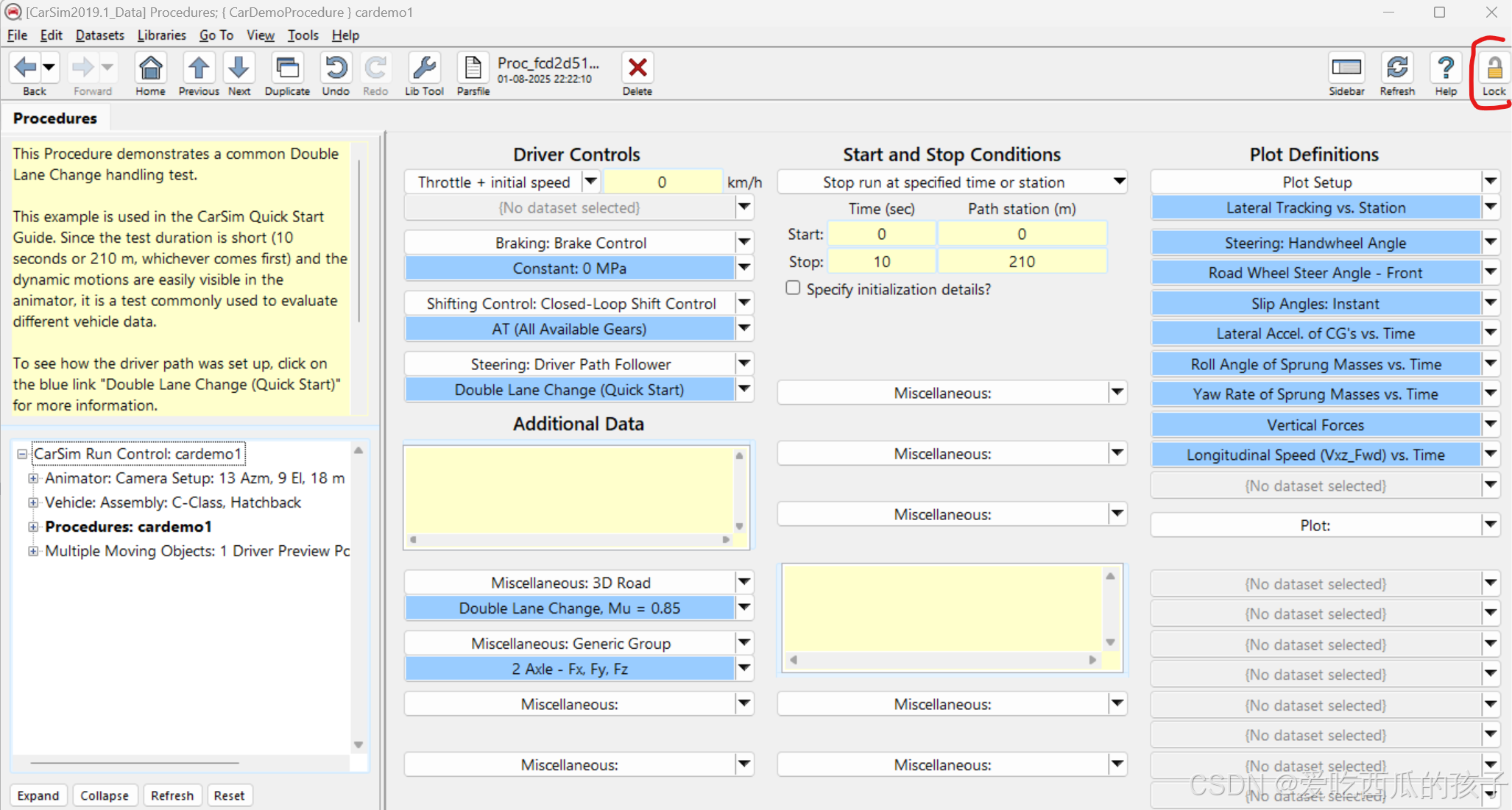The width and height of the screenshot is (1512, 810).
Task: Click the Stop path station field 210
Action: pyautogui.click(x=1021, y=262)
